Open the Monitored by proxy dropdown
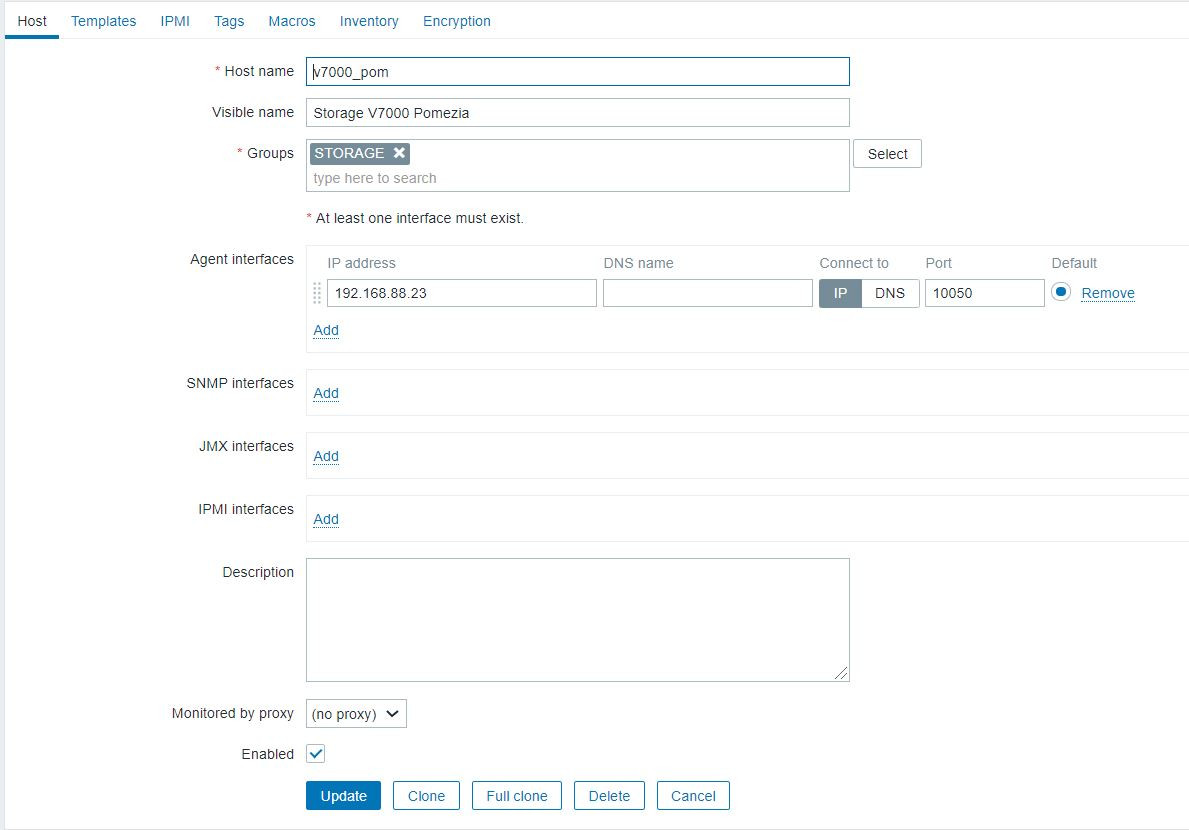 356,713
